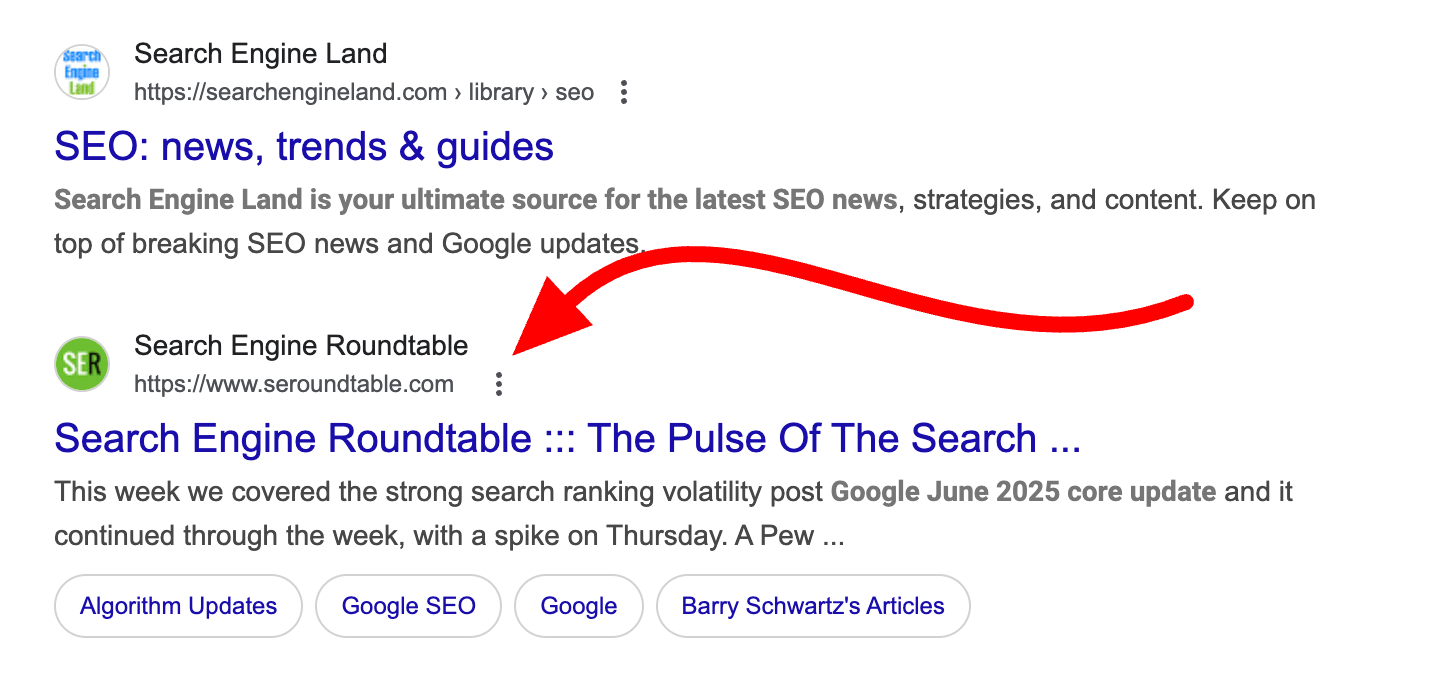Click the circular favicon above the Roundtable result title
The image size is (1456, 696).
click(81, 364)
